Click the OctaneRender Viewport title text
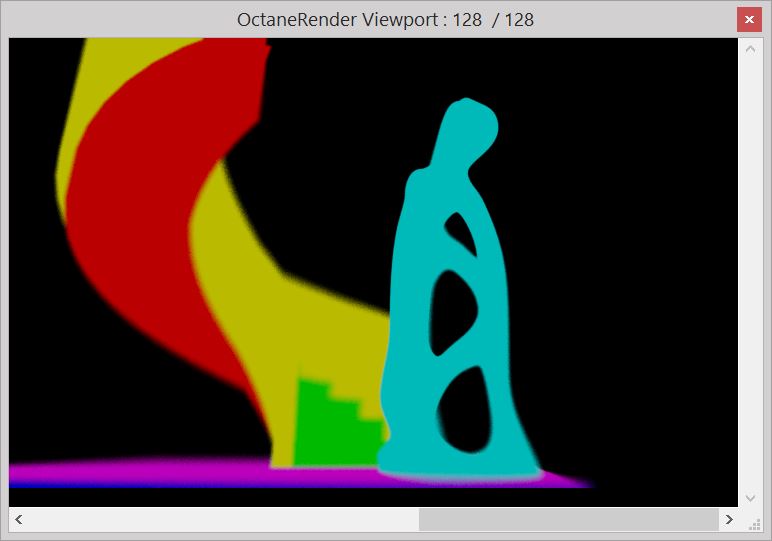This screenshot has width=772, height=541. (x=385, y=20)
